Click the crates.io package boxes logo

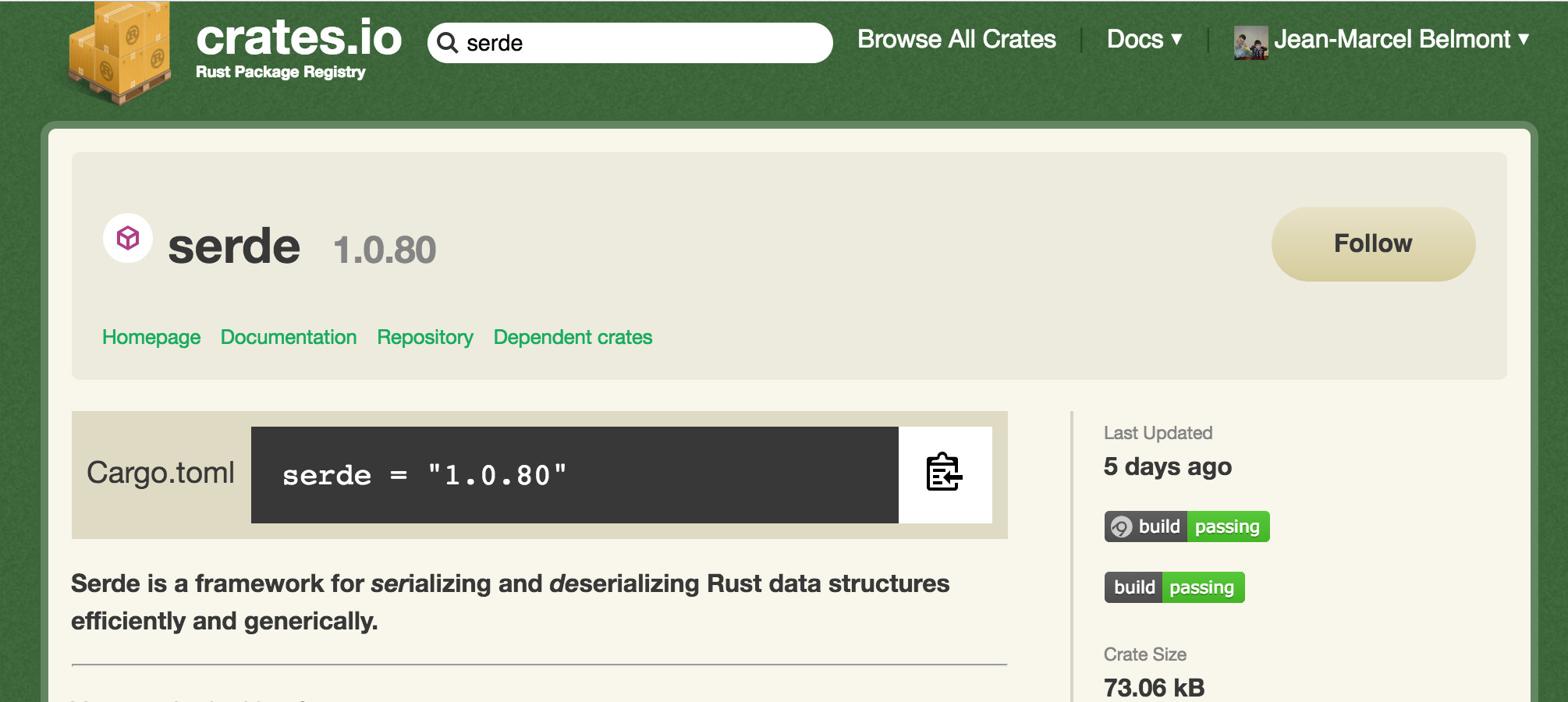pos(120,53)
